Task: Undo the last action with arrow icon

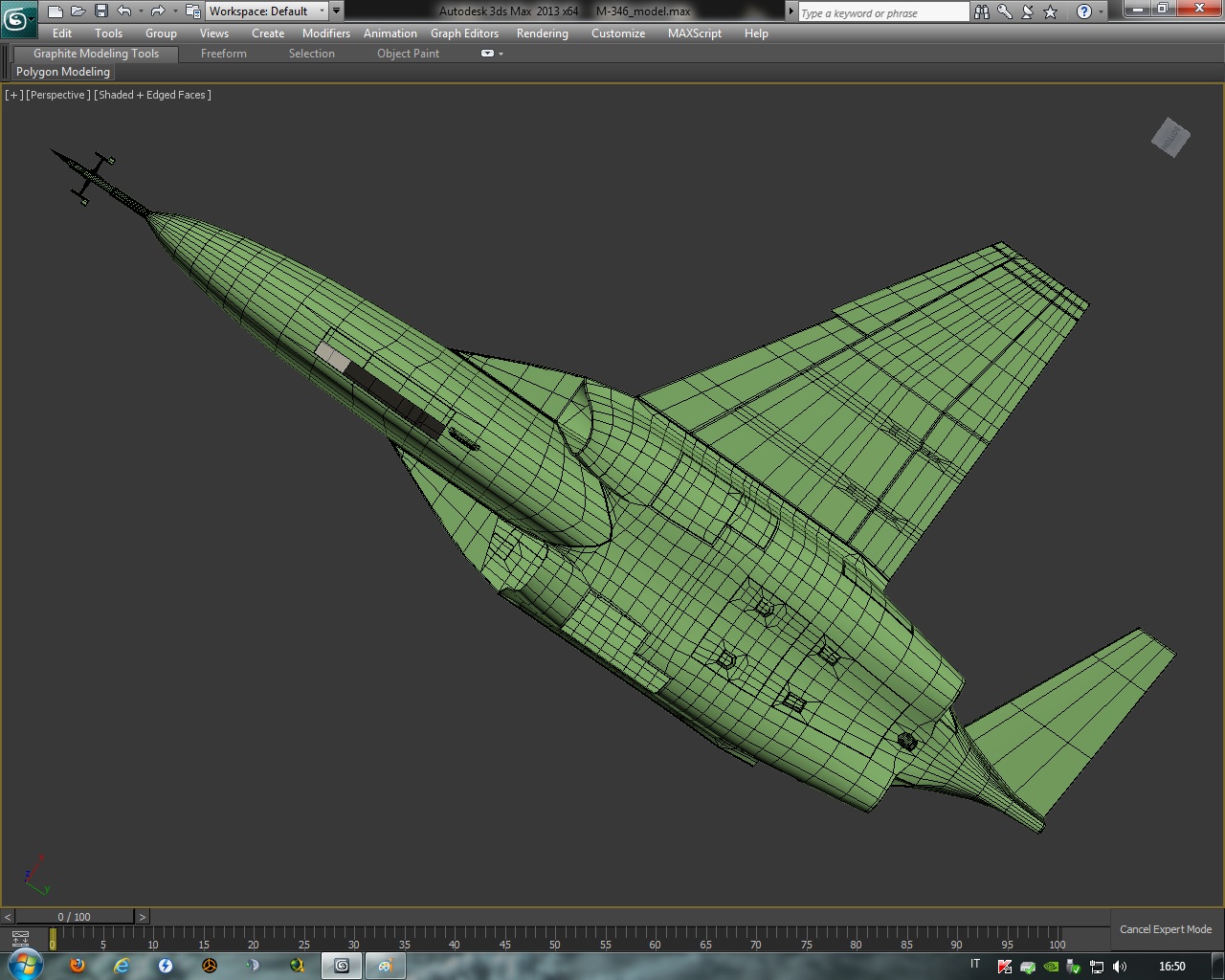Action: click(x=124, y=11)
